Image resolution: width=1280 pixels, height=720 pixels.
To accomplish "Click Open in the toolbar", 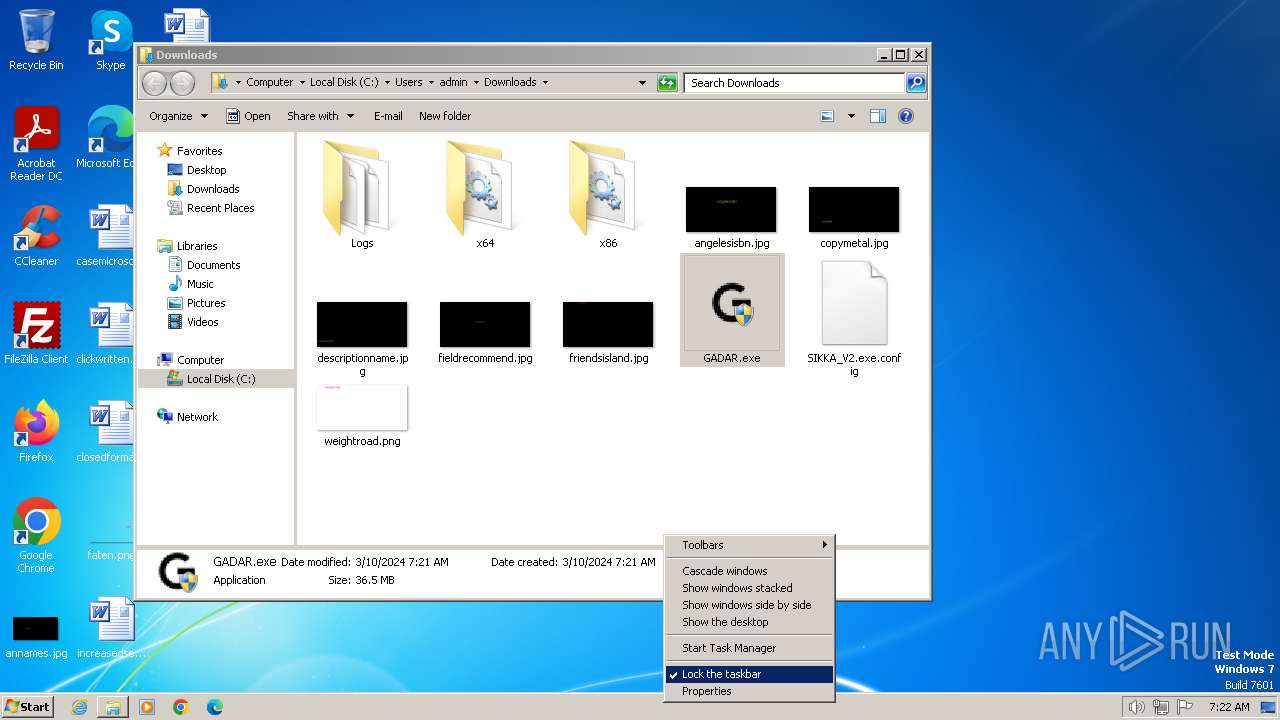I will coord(248,116).
